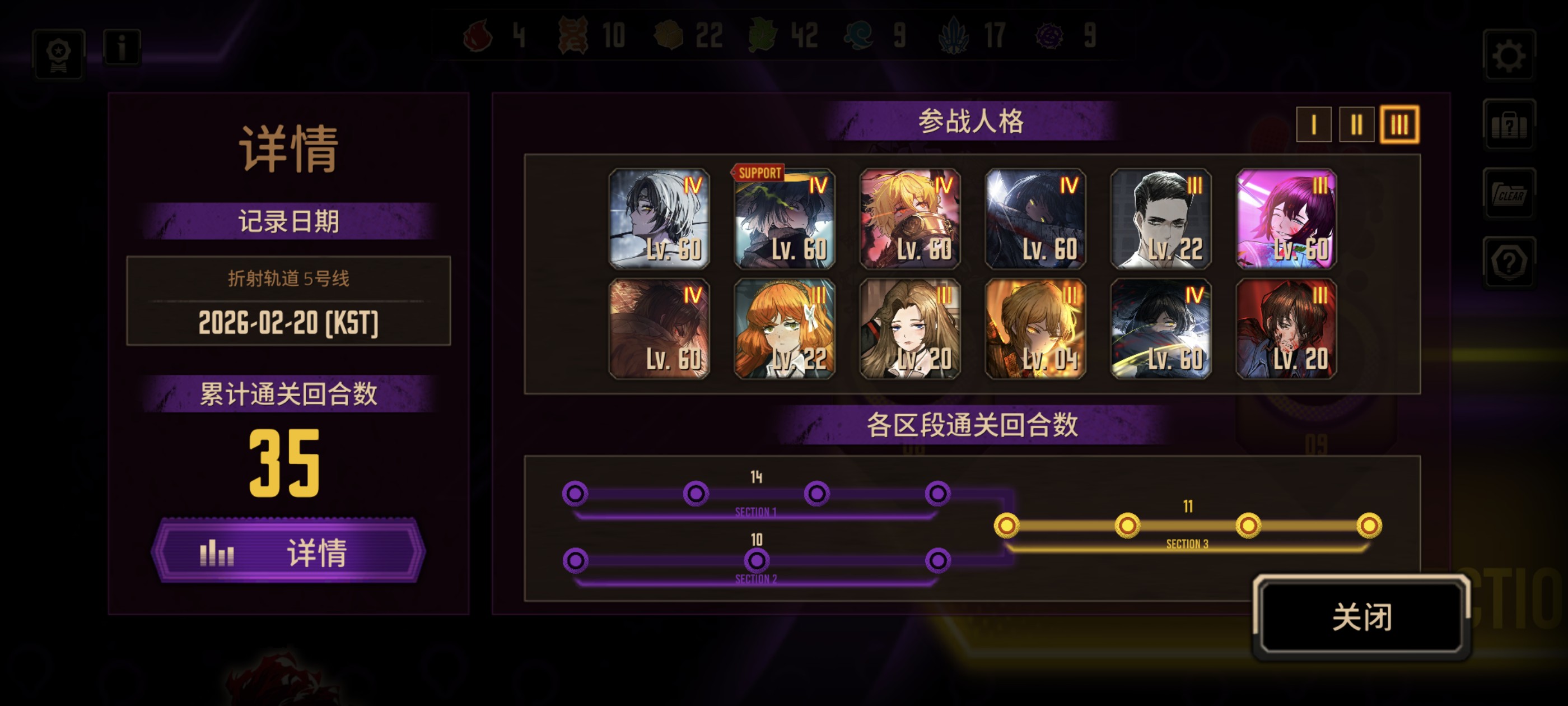Select team tab II
This screenshot has height=706, width=1568.
pyautogui.click(x=1356, y=125)
